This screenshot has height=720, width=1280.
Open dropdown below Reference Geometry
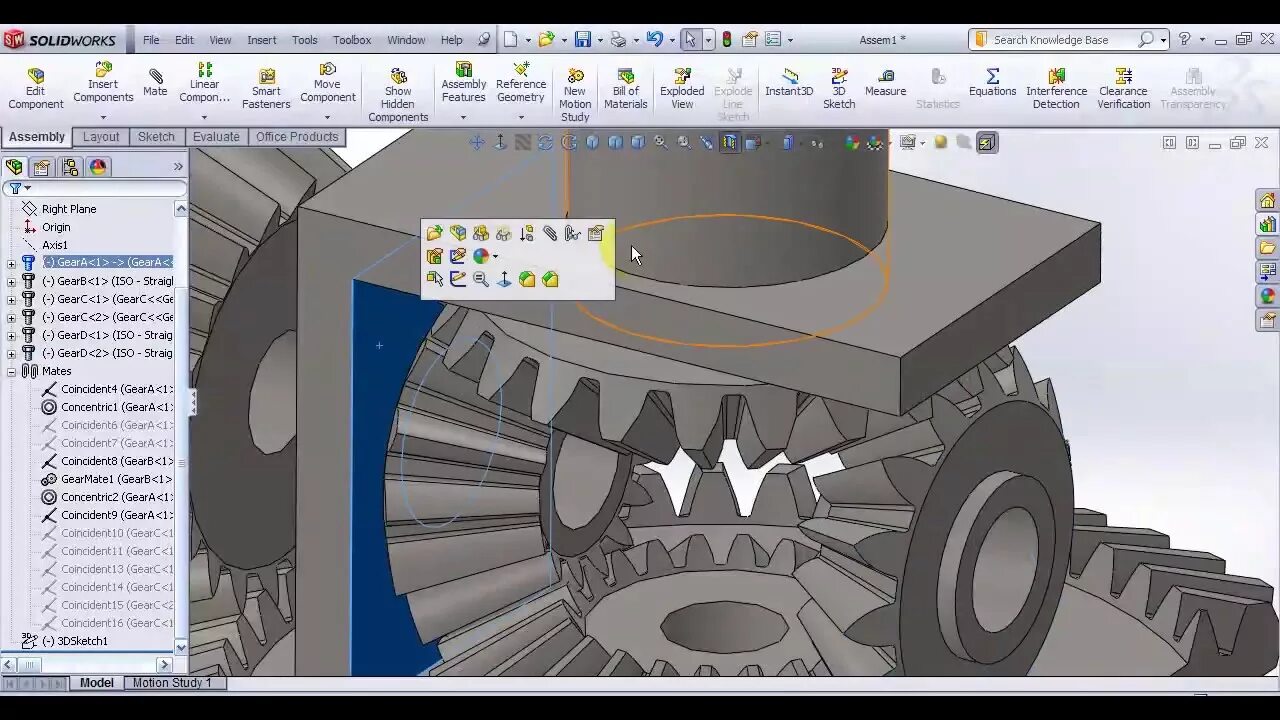point(521,117)
